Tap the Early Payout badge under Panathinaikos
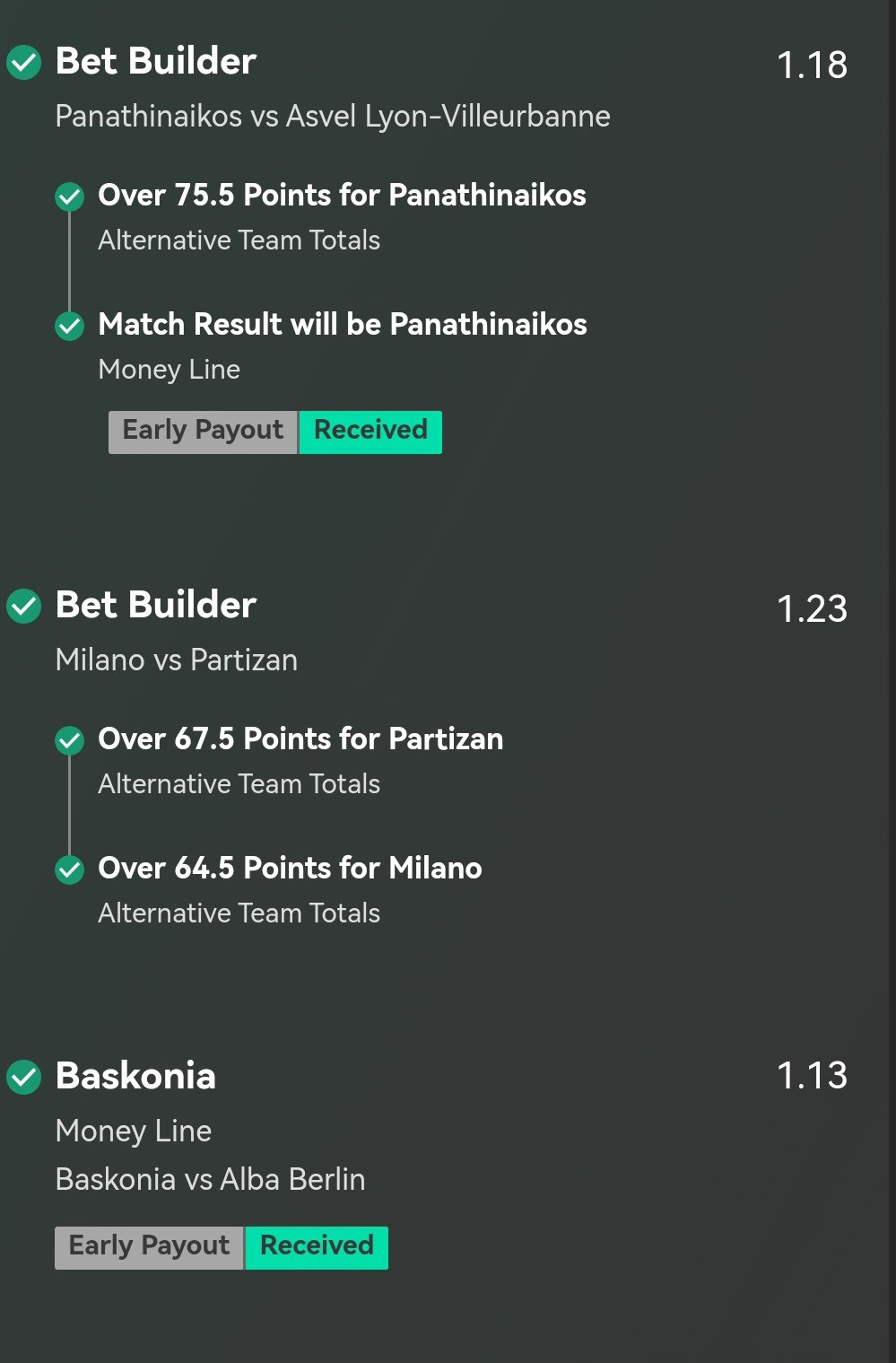Viewport: 896px width, 1363px height. 203,432
